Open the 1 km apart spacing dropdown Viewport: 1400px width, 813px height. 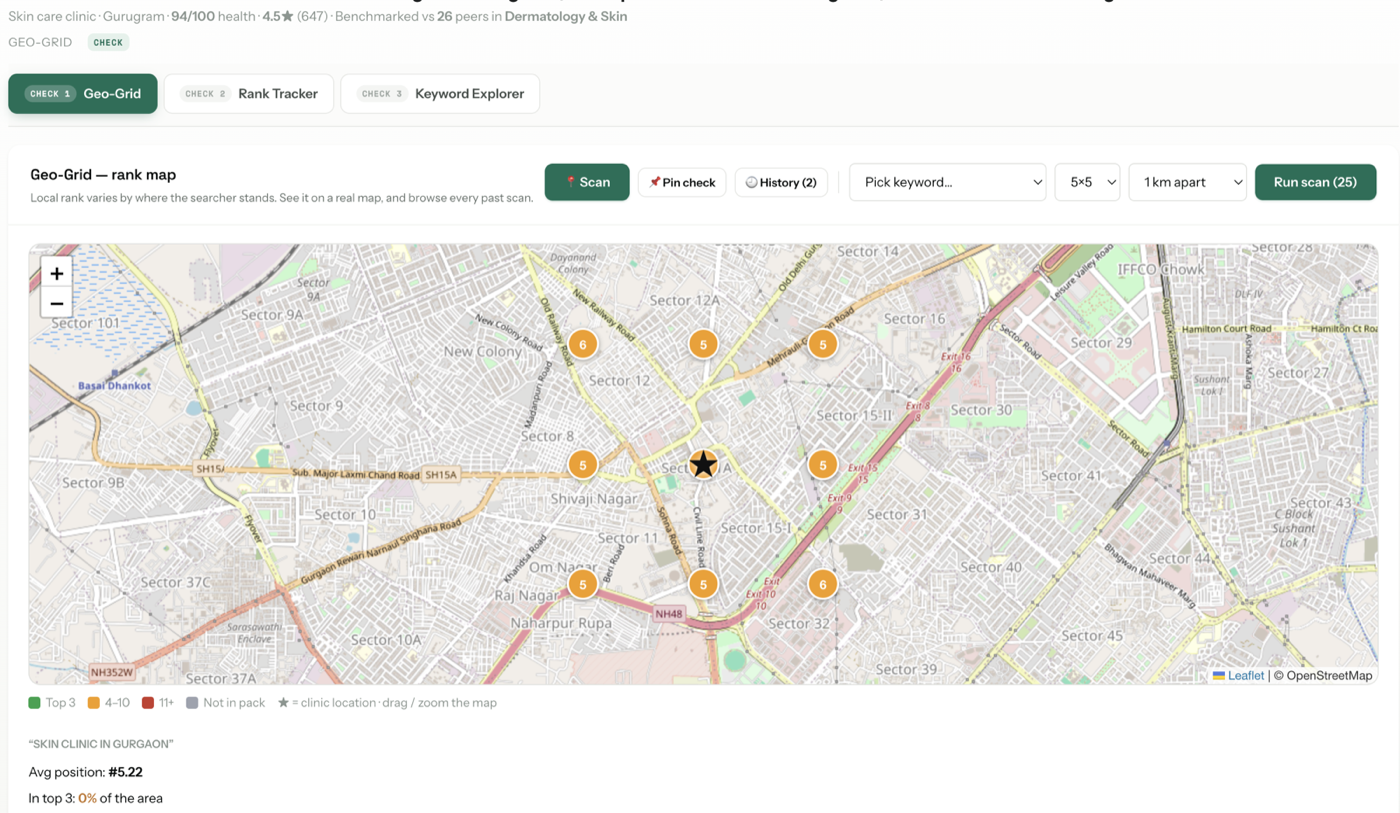[x=1187, y=182]
